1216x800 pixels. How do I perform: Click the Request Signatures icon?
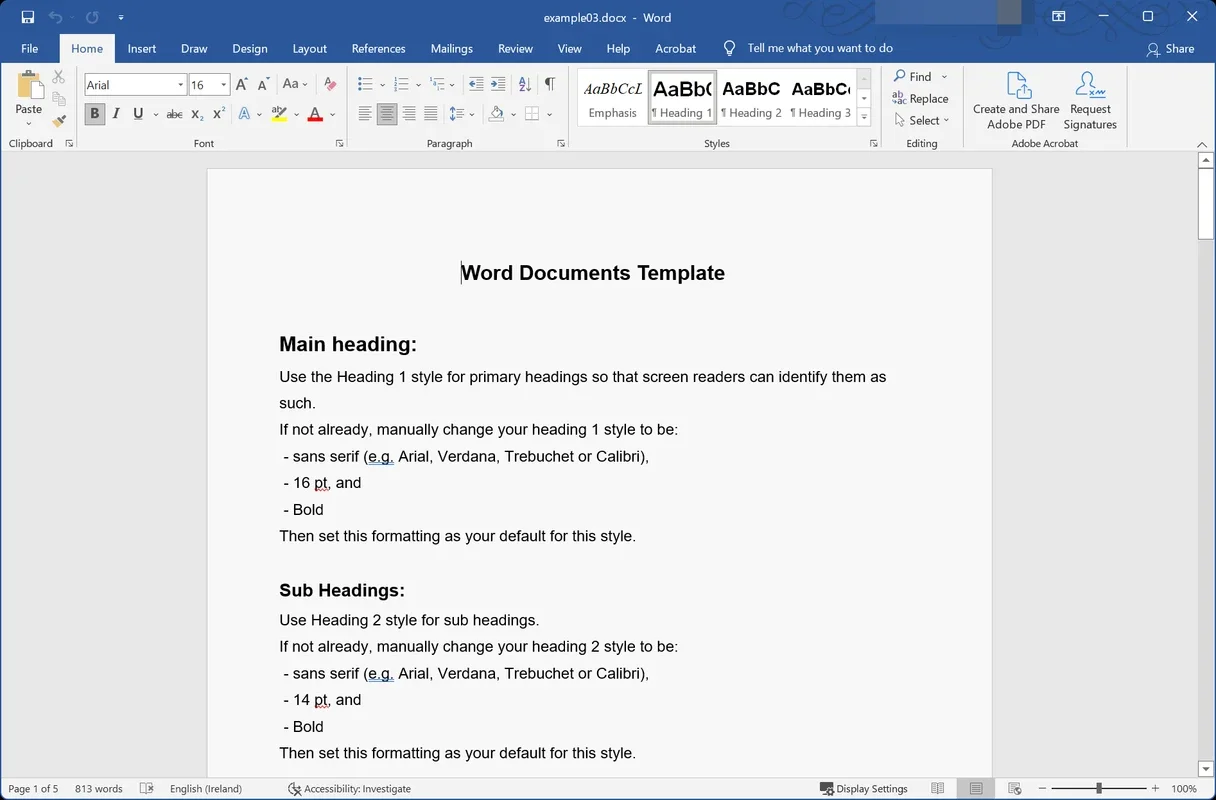(1089, 99)
